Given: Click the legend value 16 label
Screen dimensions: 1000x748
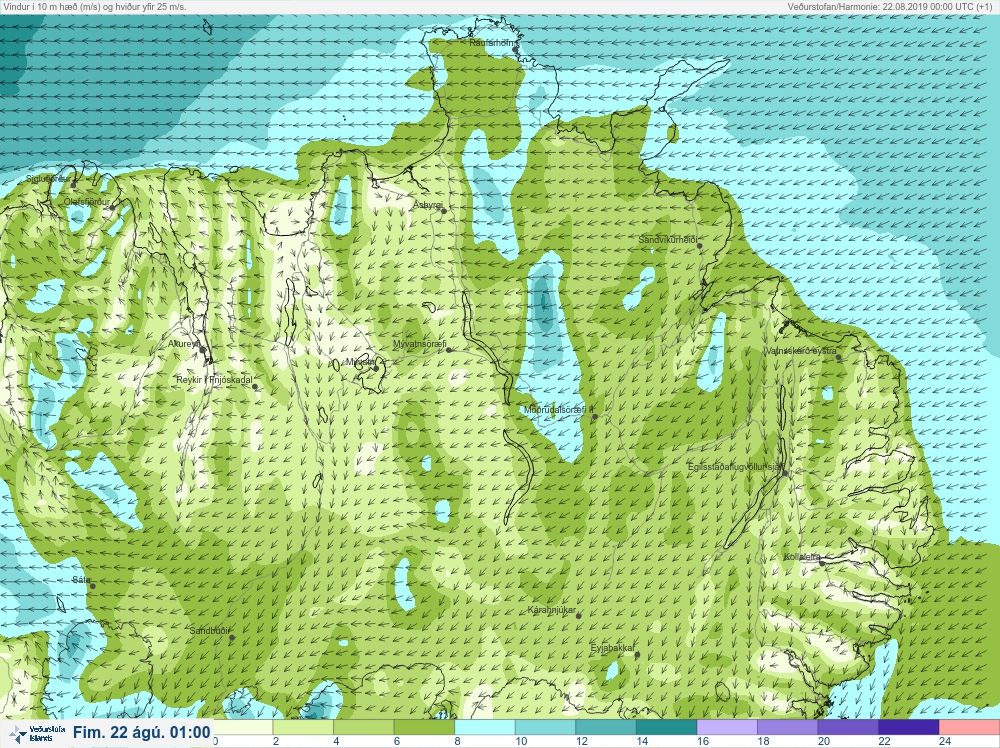Looking at the screenshot, I should (x=702, y=741).
